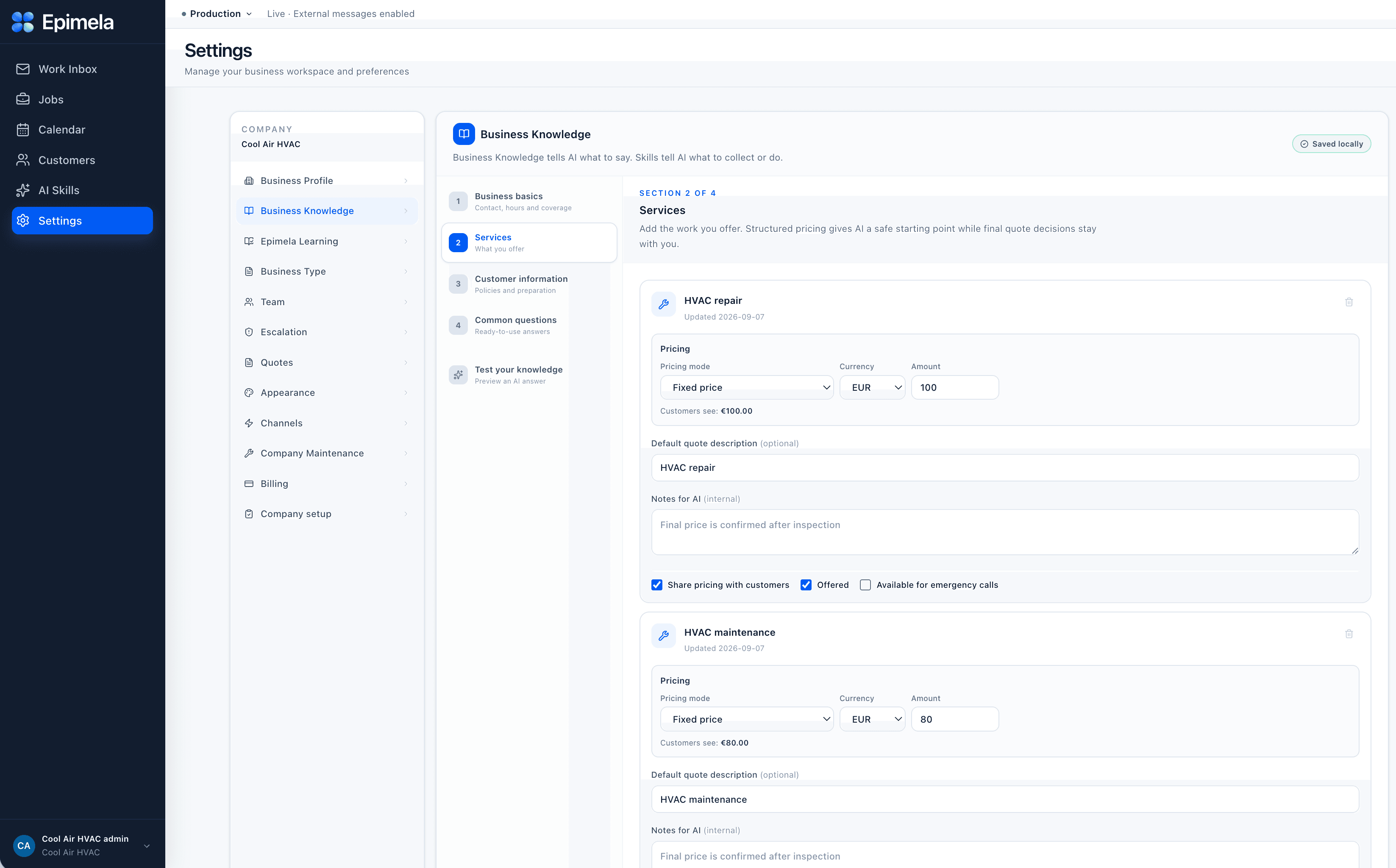Open HVAC maintenance Pricing mode dropdown
This screenshot has width=1396, height=868.
click(x=747, y=719)
